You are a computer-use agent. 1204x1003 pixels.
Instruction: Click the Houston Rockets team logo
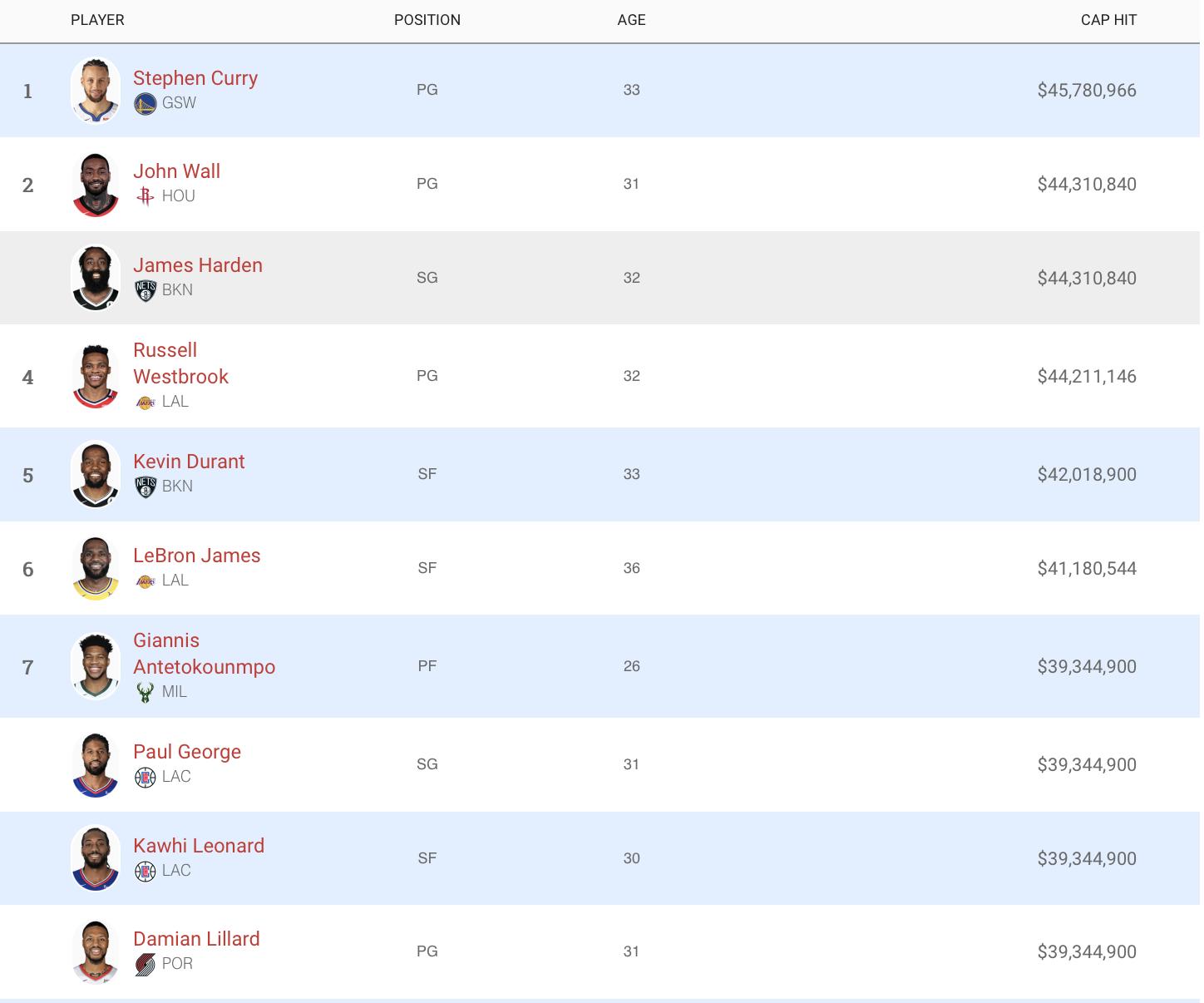coord(145,197)
